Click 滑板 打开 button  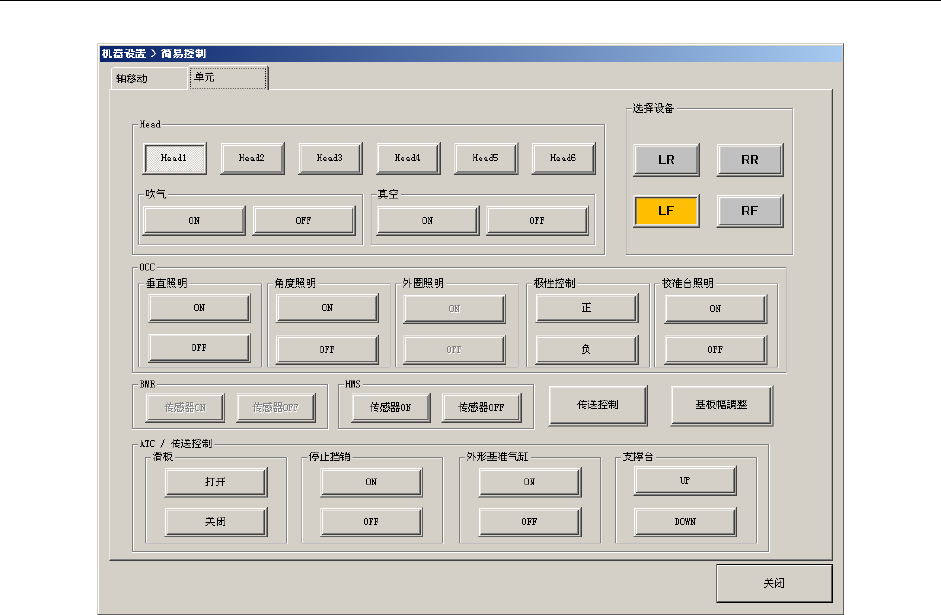216,482
